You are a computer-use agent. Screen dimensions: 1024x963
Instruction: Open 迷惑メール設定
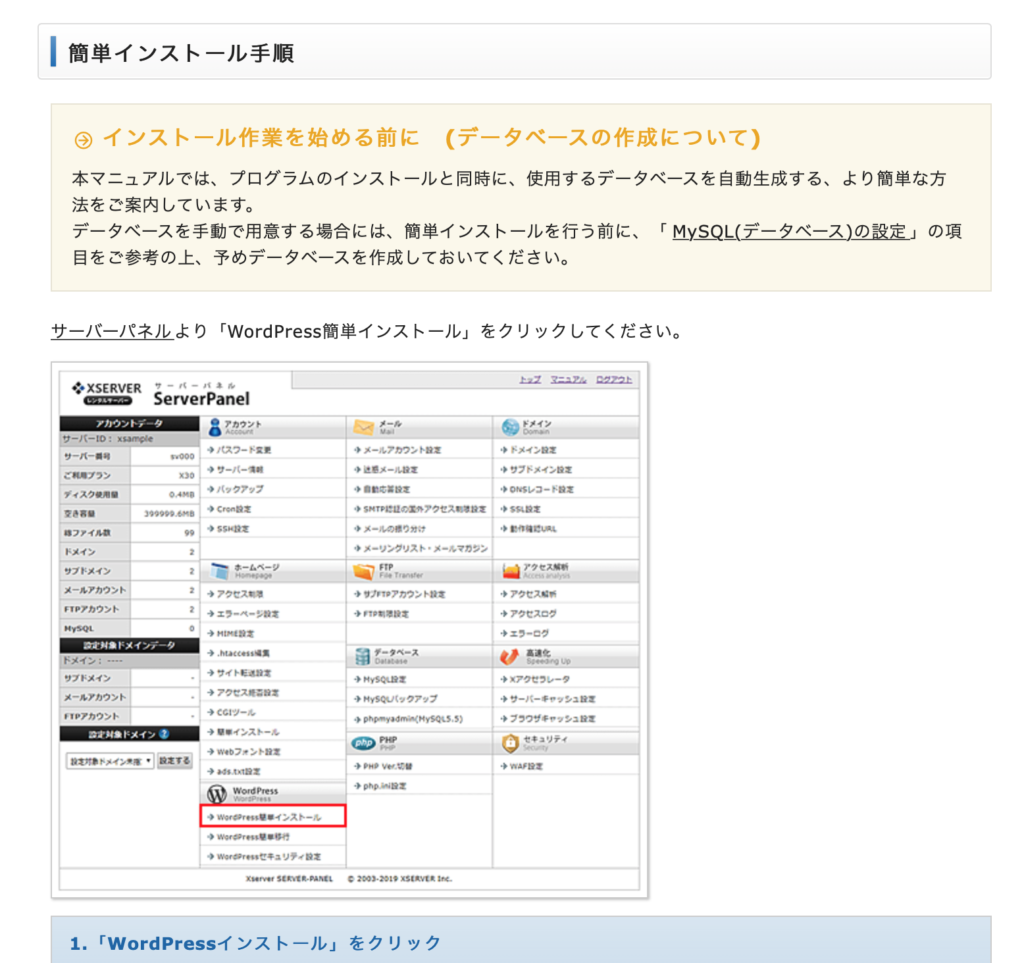pos(391,469)
